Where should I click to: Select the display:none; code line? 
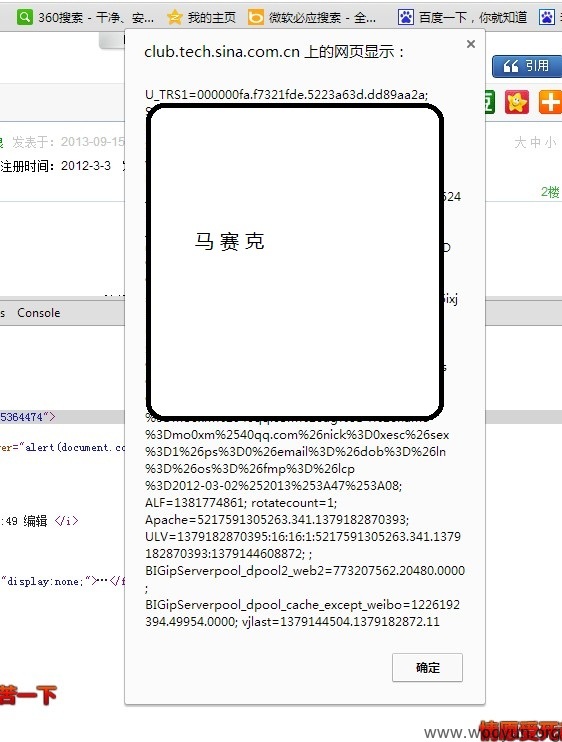click(x=62, y=581)
